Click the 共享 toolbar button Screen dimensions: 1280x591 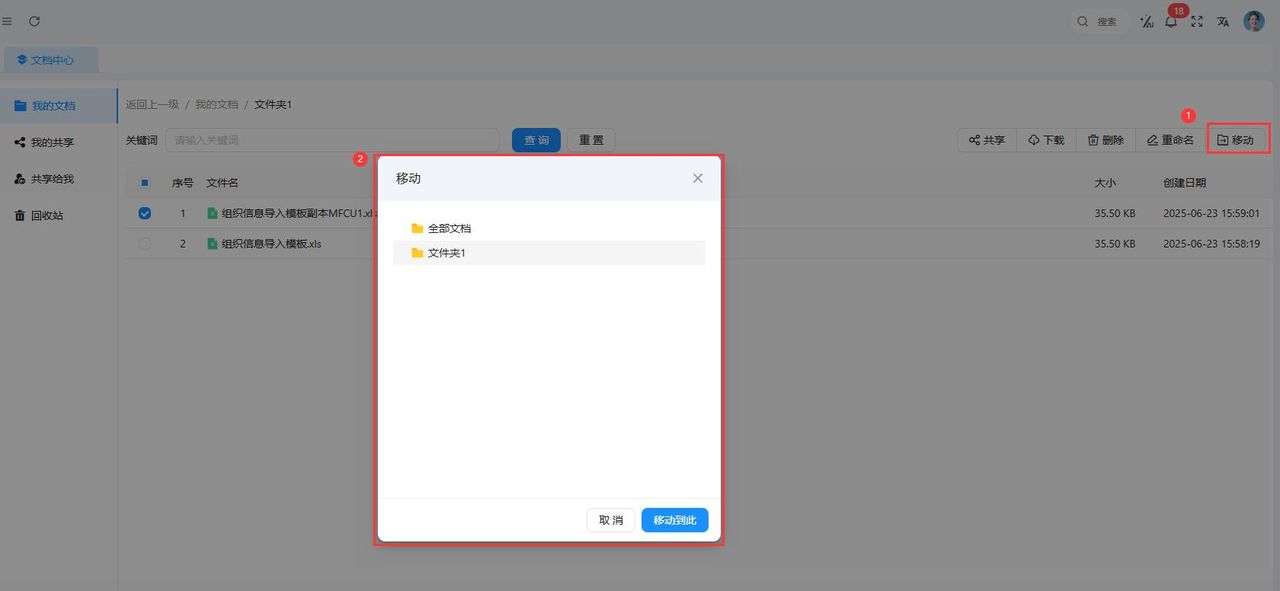coord(987,140)
